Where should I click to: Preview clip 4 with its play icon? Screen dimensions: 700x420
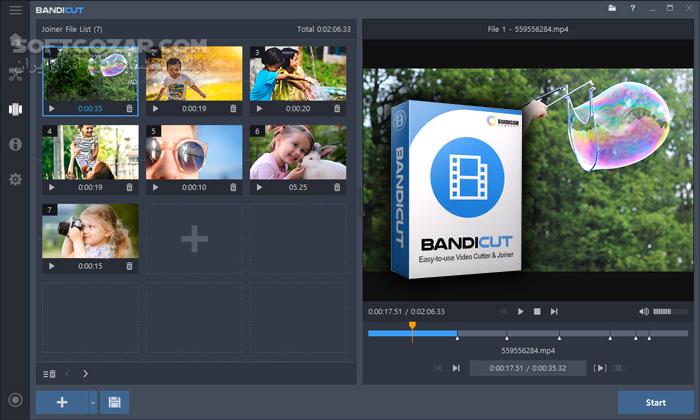pos(52,187)
